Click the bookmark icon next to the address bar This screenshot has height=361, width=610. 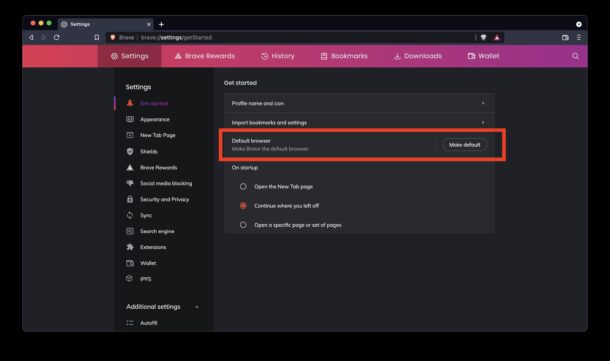coord(96,37)
